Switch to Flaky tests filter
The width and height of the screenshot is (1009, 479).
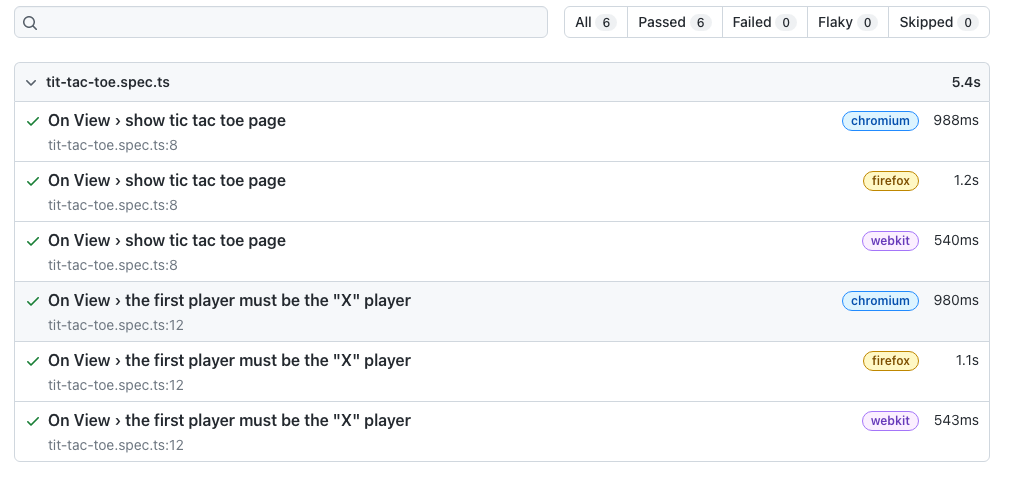pos(847,23)
